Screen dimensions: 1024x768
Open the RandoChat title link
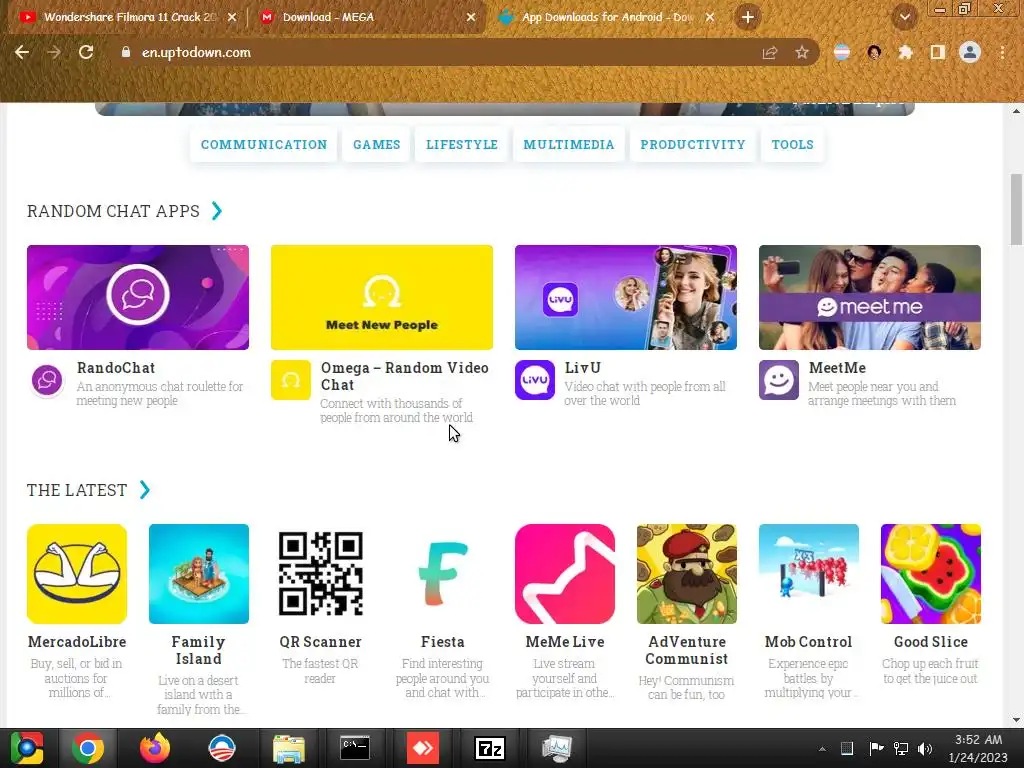pyautogui.click(x=116, y=368)
